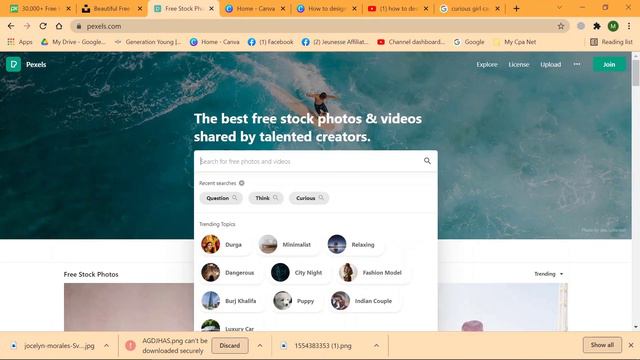The height and width of the screenshot is (360, 640).
Task: Open Chrome's three-dot menu
Action: (x=629, y=26)
